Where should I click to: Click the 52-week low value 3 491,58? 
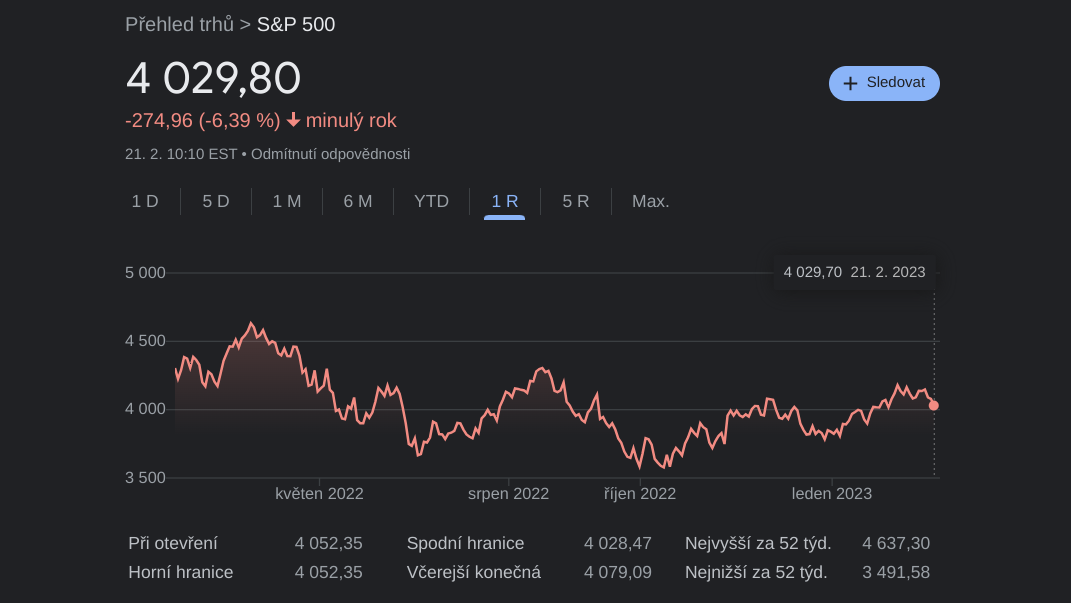pos(895,572)
